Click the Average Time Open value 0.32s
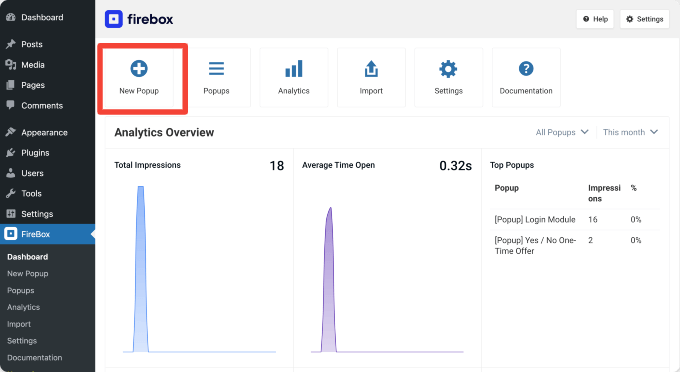The image size is (680, 372). coord(455,166)
